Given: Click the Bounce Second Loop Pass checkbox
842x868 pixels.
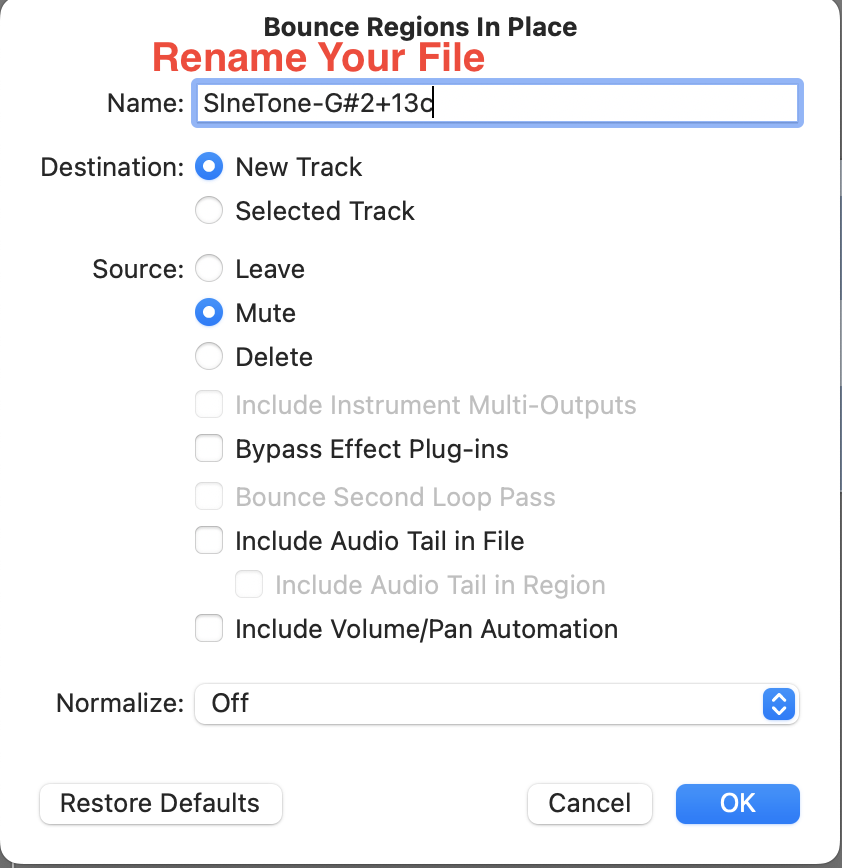Looking at the screenshot, I should pyautogui.click(x=209, y=497).
